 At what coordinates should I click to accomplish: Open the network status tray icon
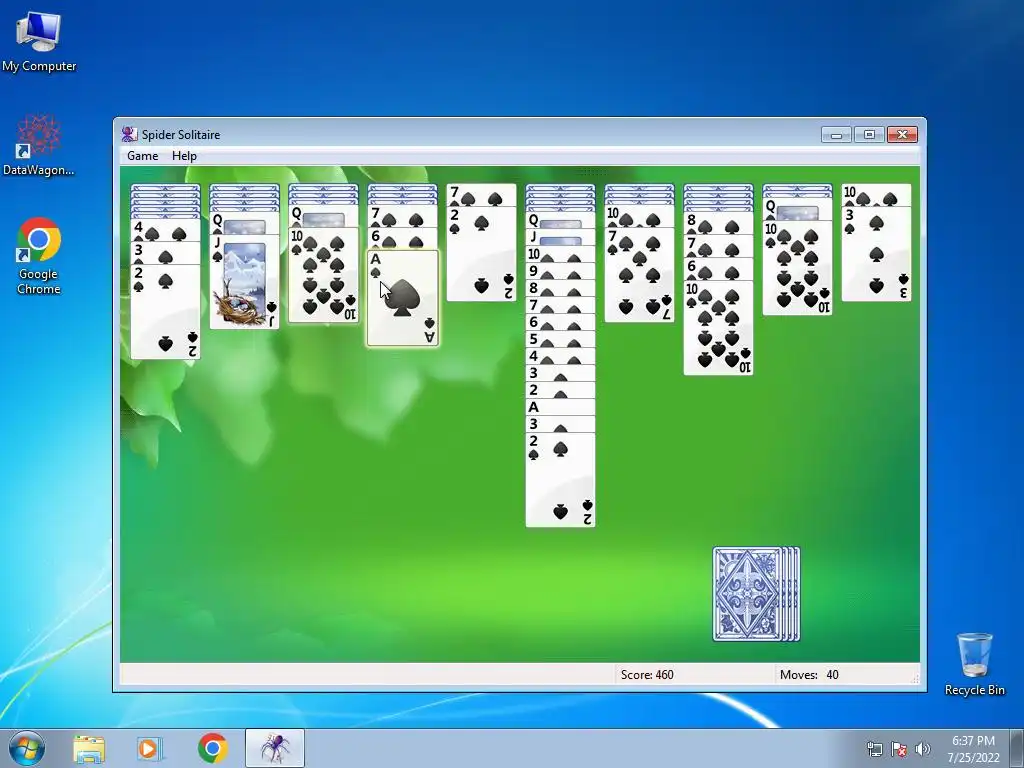[x=874, y=748]
